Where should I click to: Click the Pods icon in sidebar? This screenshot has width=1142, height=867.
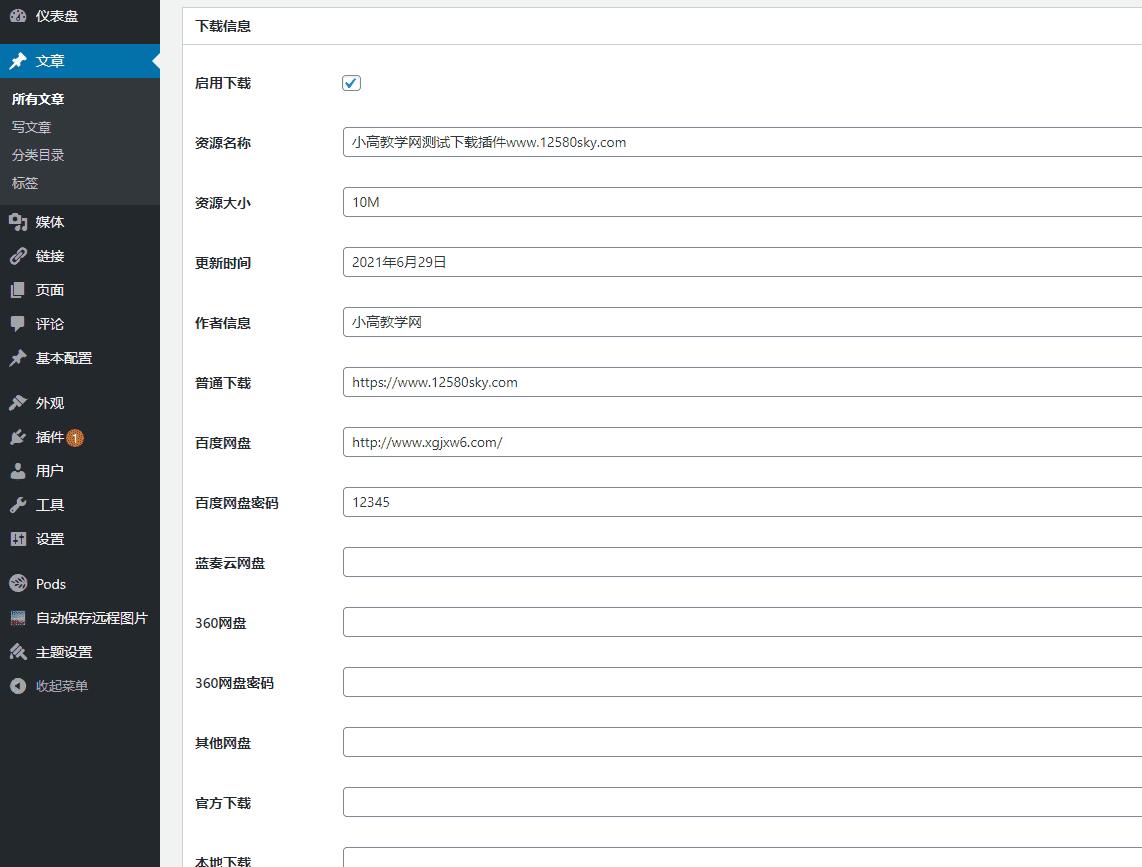18,584
